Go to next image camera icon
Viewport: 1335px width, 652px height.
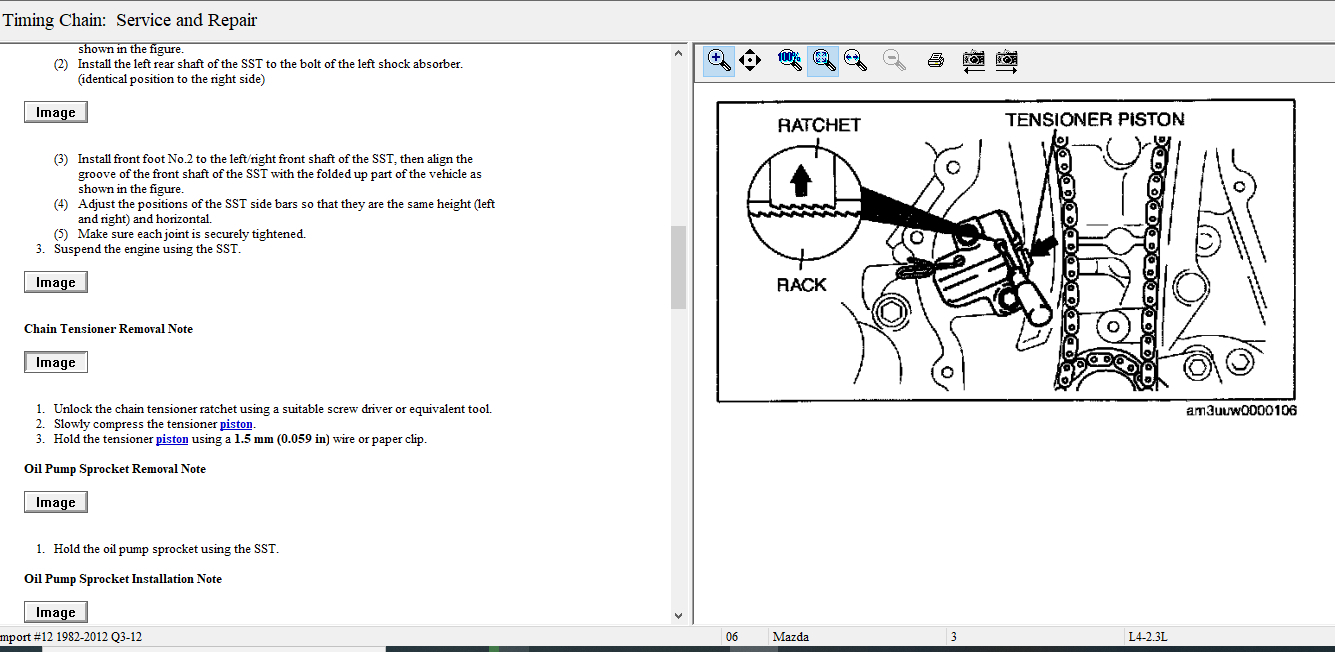click(1006, 60)
